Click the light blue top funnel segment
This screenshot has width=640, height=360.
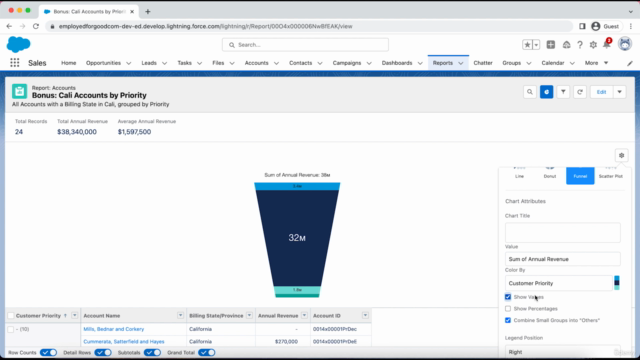click(x=297, y=186)
